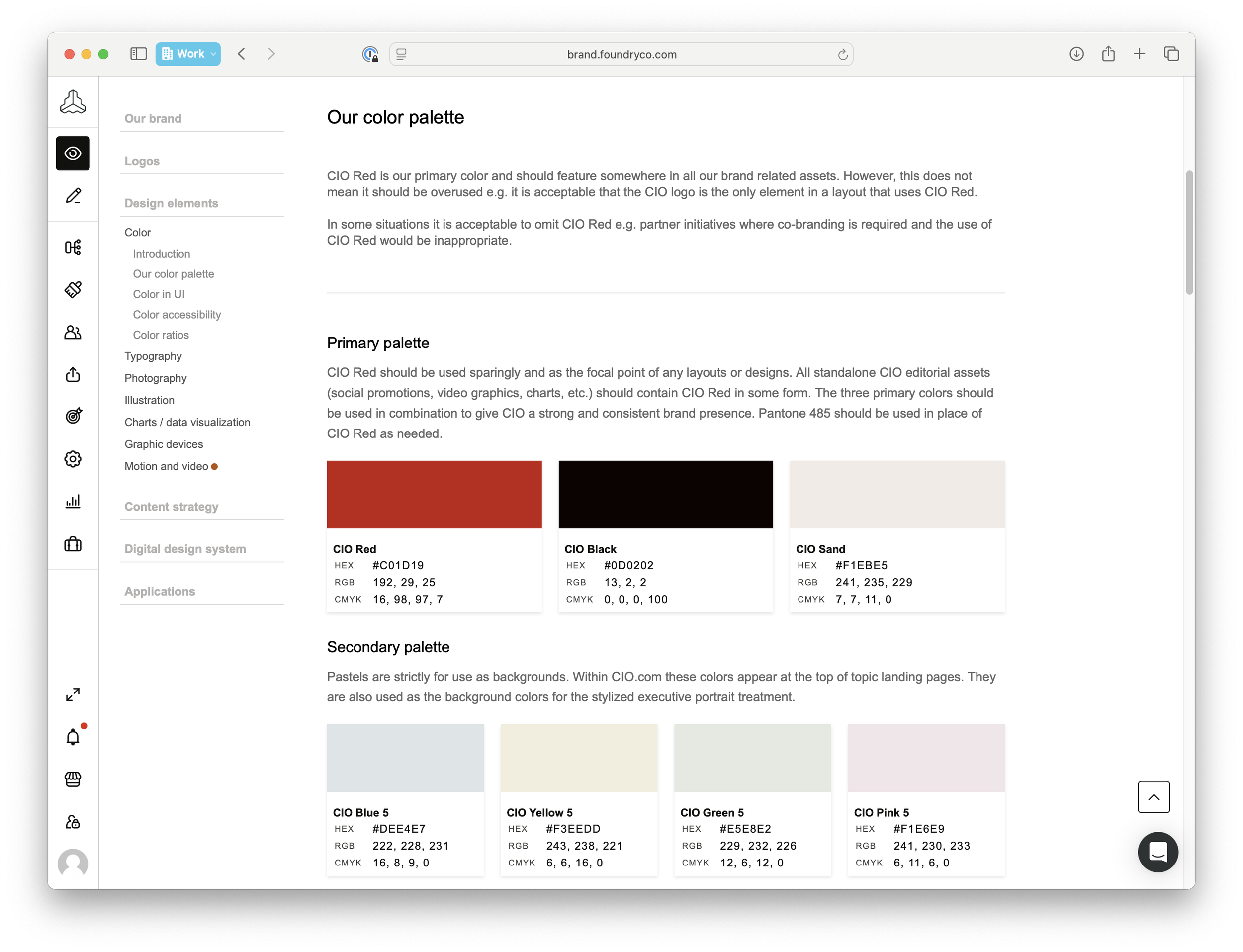This screenshot has width=1243, height=952.
Task: Click the bar chart analytics icon
Action: tap(73, 501)
